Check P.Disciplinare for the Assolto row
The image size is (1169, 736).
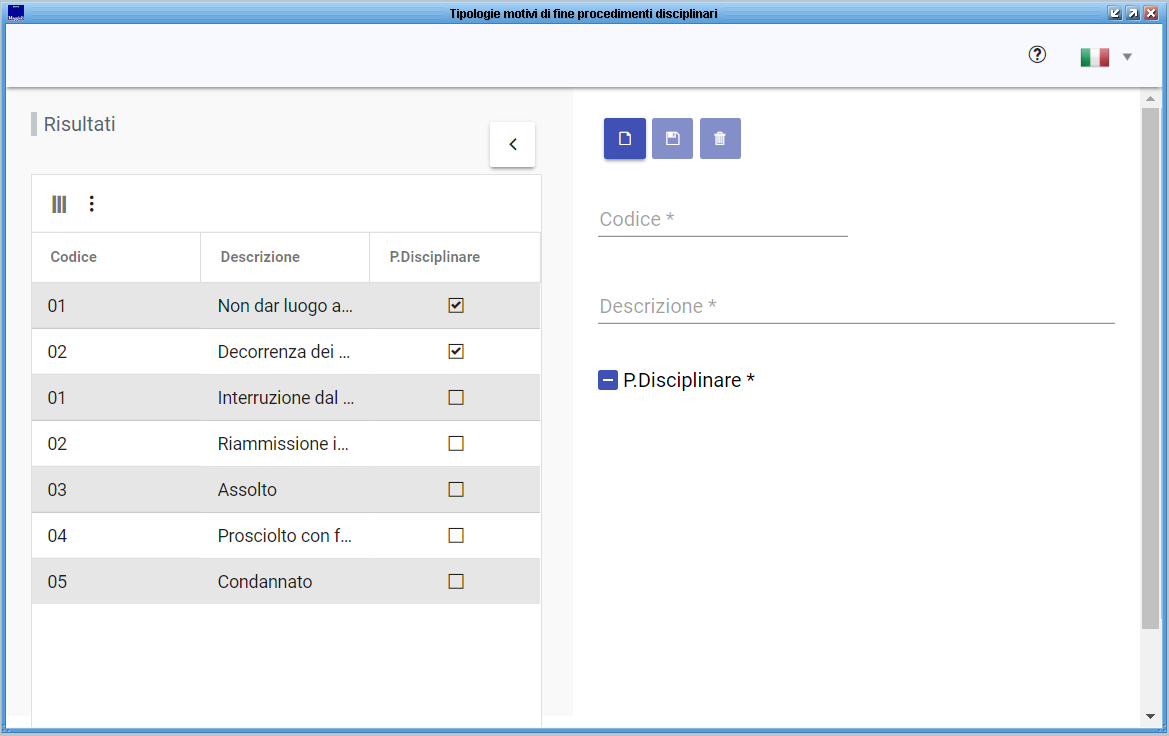click(x=456, y=490)
